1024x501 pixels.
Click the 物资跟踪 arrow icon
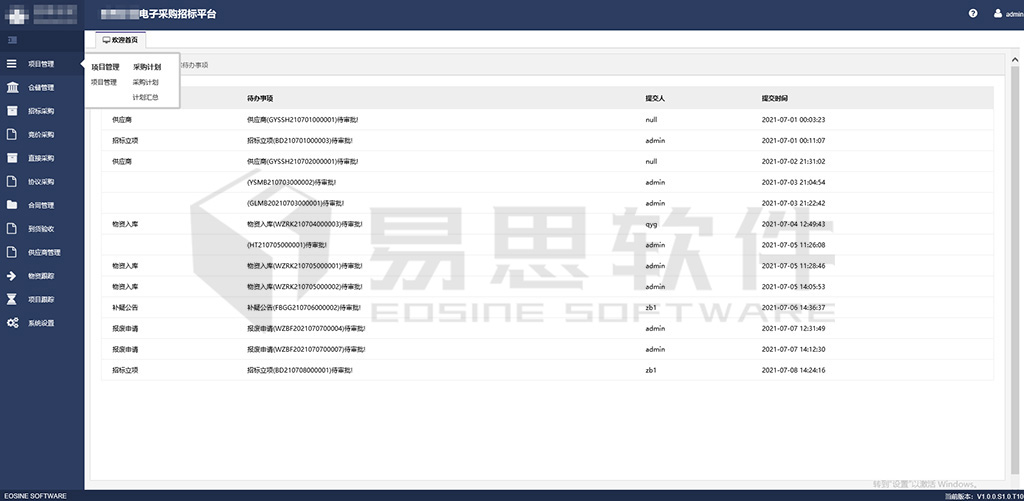point(12,276)
